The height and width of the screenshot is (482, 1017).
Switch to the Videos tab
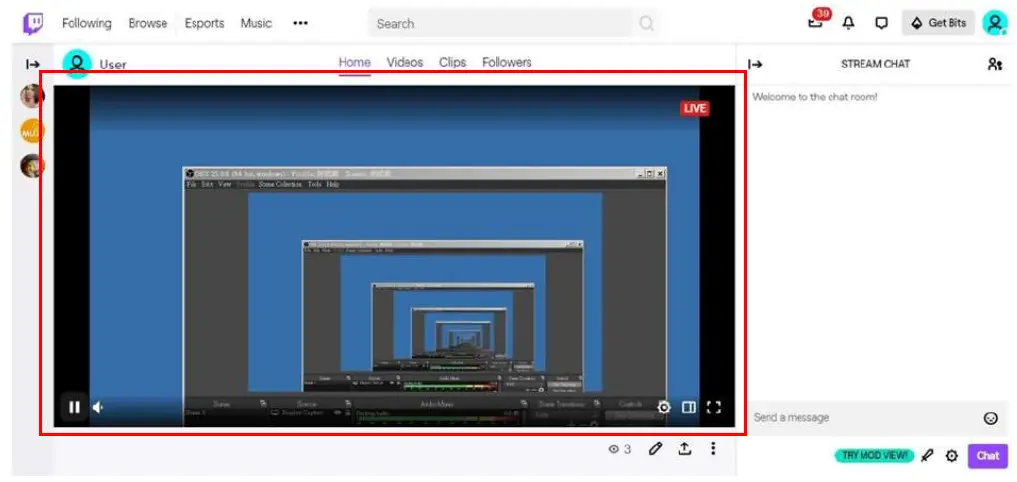point(405,62)
